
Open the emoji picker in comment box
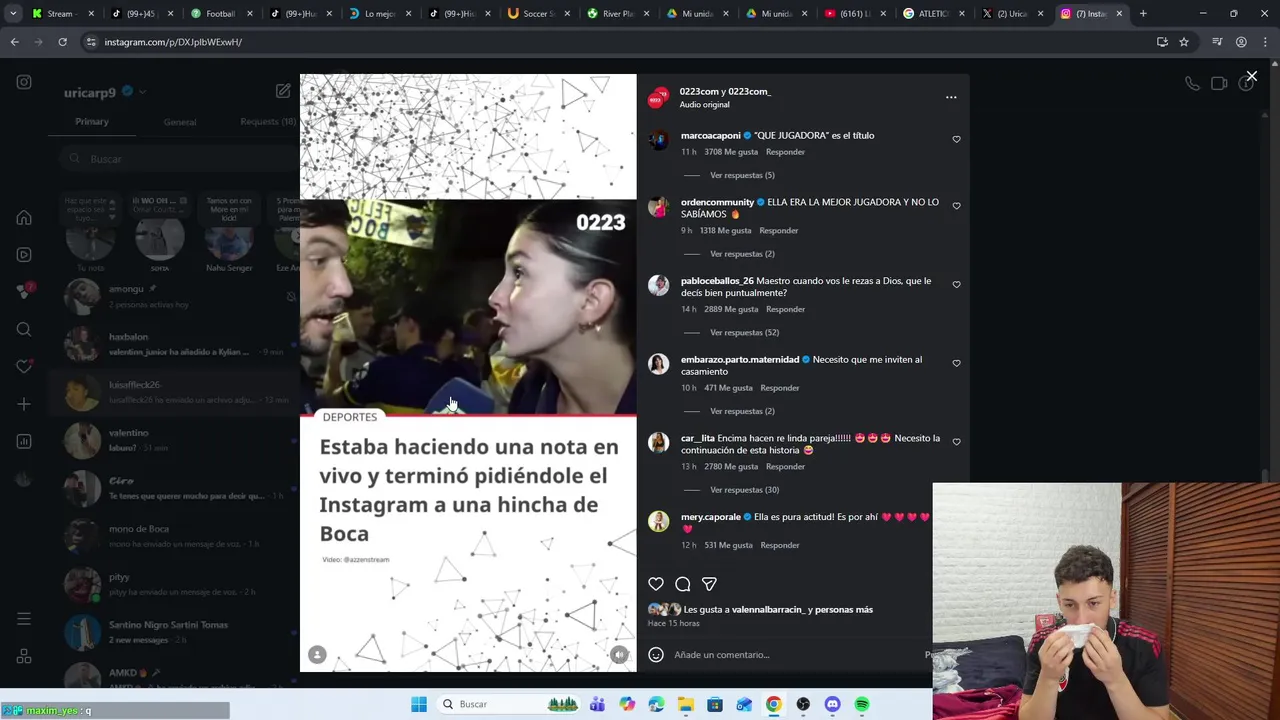tap(656, 655)
